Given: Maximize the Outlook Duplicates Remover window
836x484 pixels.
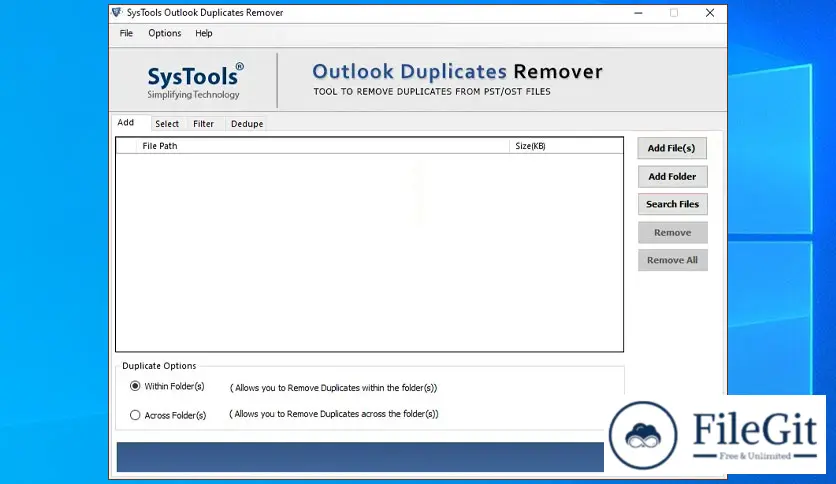Looking at the screenshot, I should tap(674, 13).
